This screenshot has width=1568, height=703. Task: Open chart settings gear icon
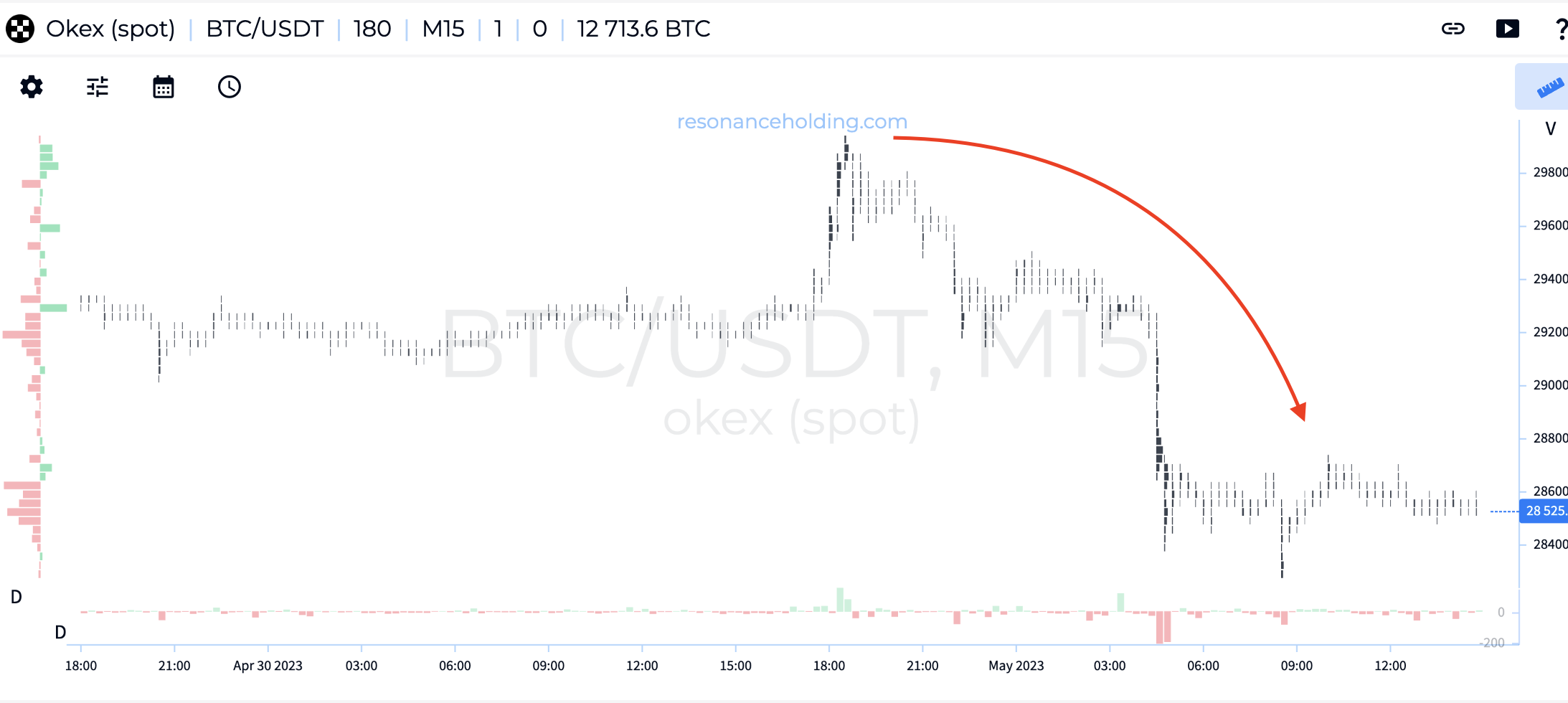click(32, 87)
